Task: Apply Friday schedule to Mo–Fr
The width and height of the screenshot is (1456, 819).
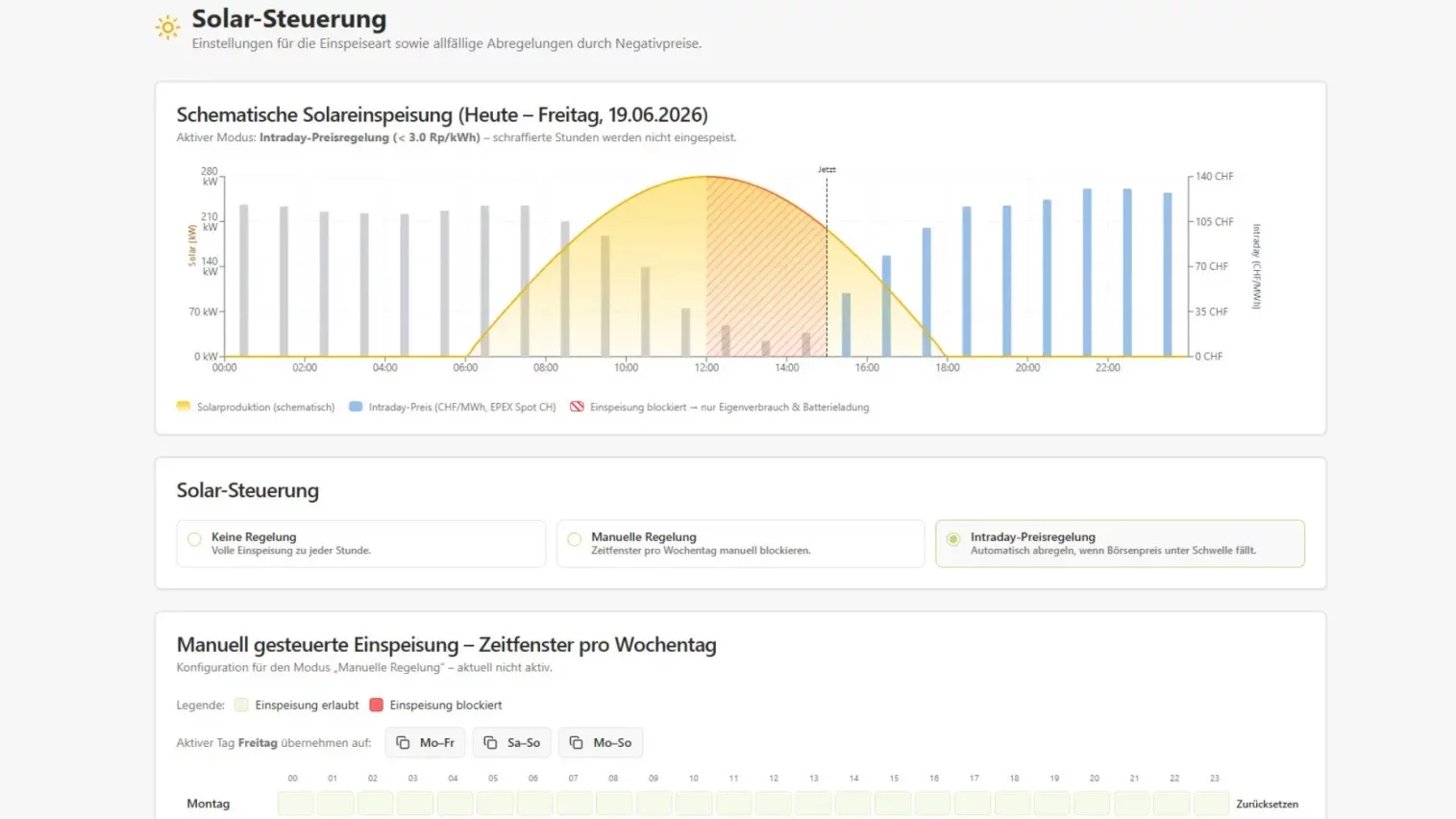Action: tap(426, 743)
